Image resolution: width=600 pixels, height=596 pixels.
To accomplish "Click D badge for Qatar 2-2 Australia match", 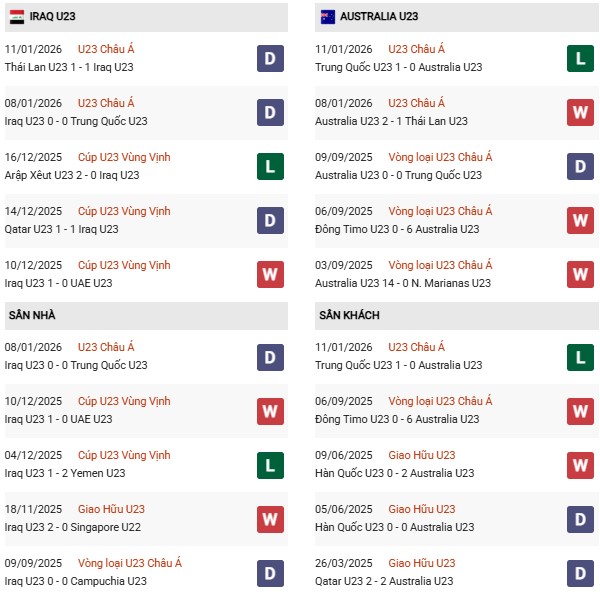I will click(x=581, y=573).
